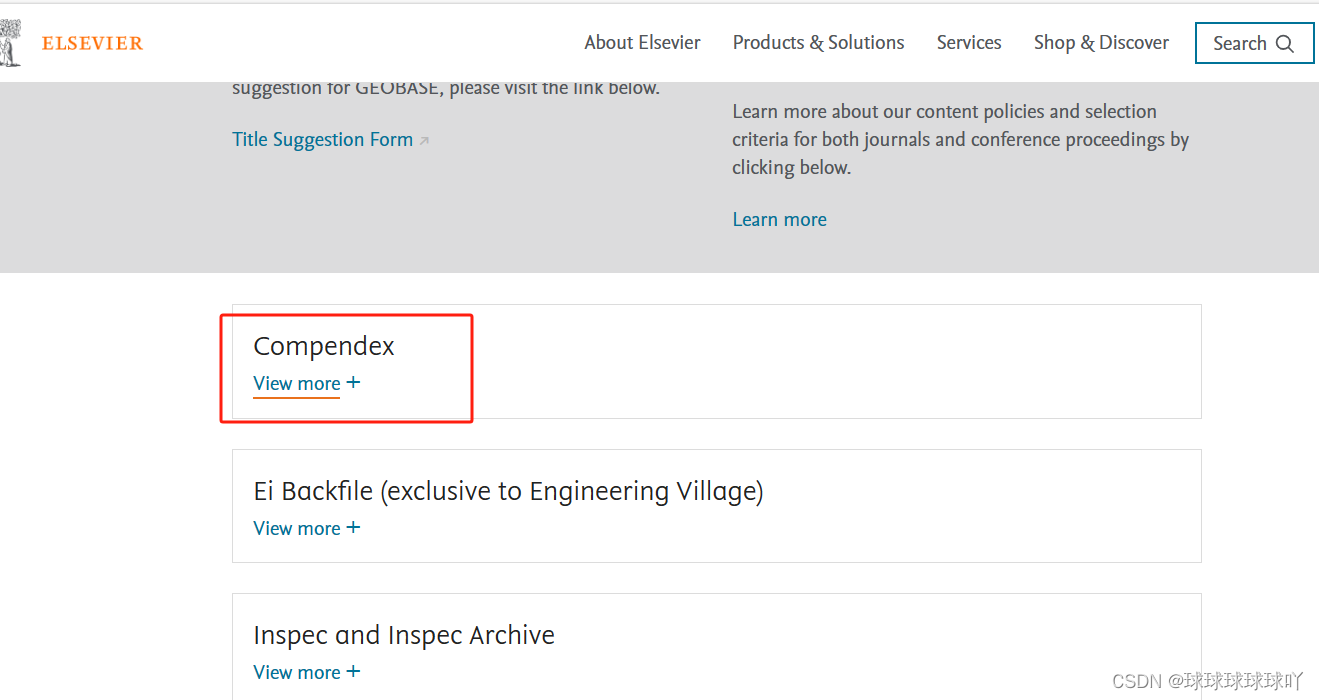Click the Elsevier tree logo icon
This screenshot has height=700, width=1319.
click(x=9, y=43)
